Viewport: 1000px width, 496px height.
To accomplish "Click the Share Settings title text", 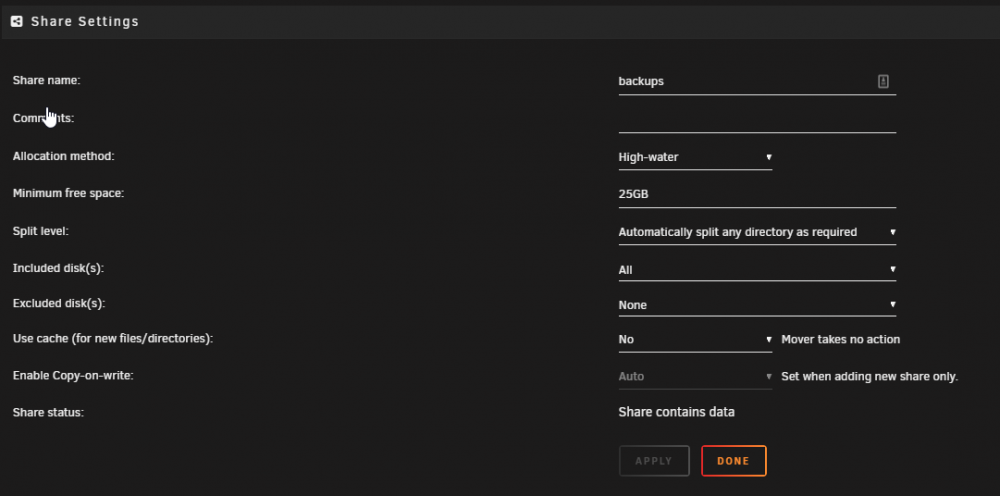I will tap(85, 21).
